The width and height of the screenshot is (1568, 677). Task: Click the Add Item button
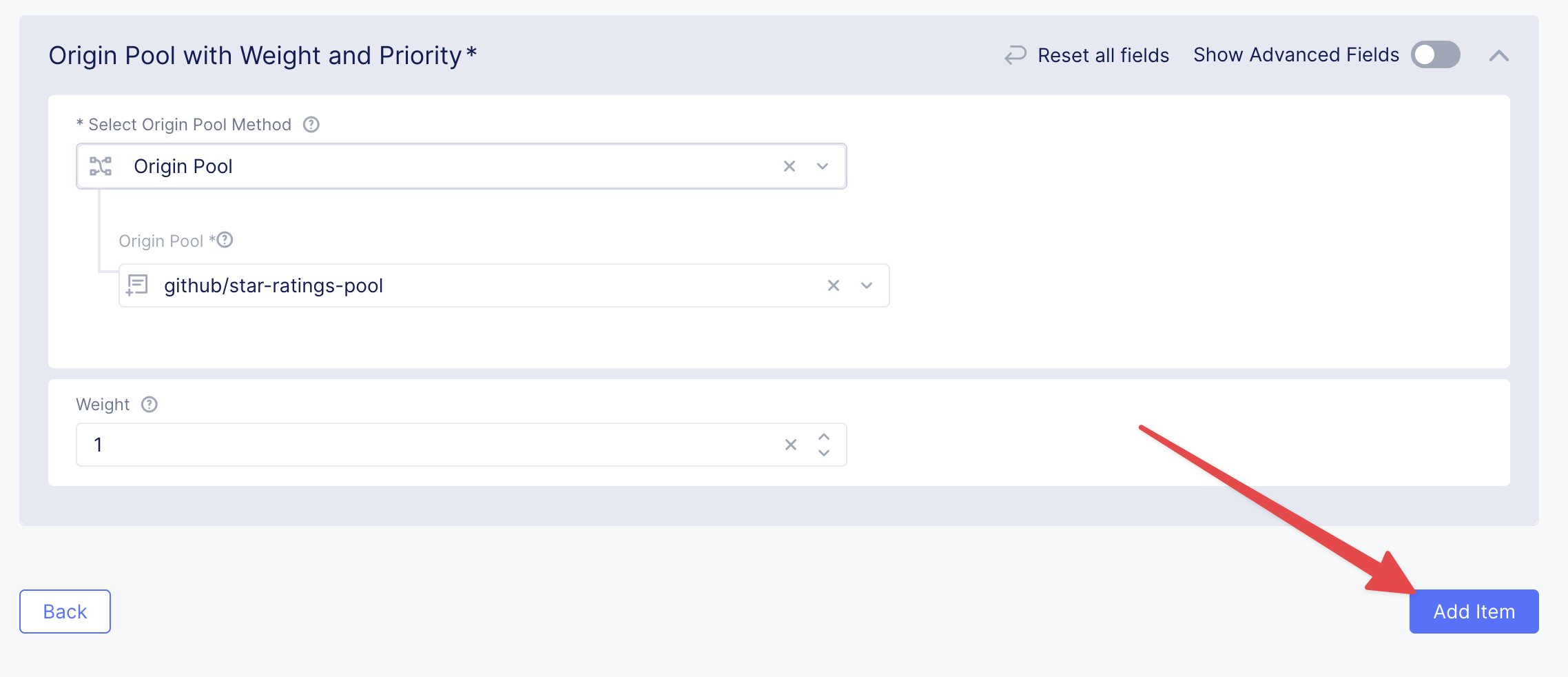click(x=1474, y=612)
